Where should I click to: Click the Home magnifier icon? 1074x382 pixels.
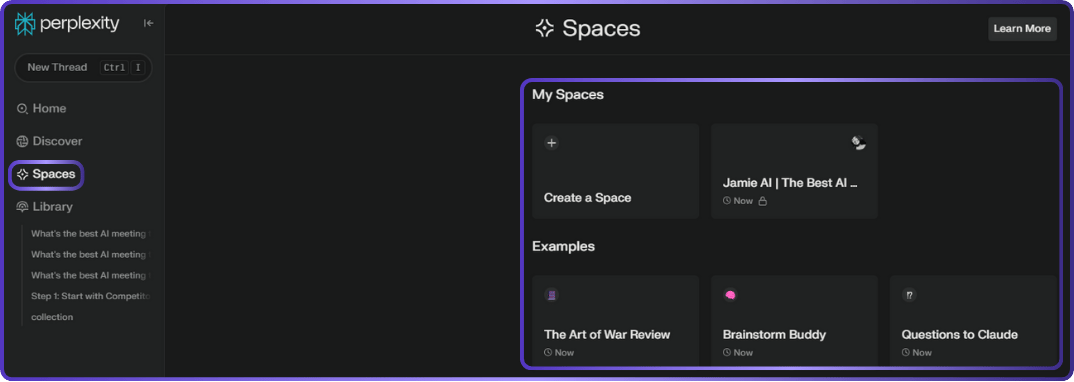click(x=23, y=108)
